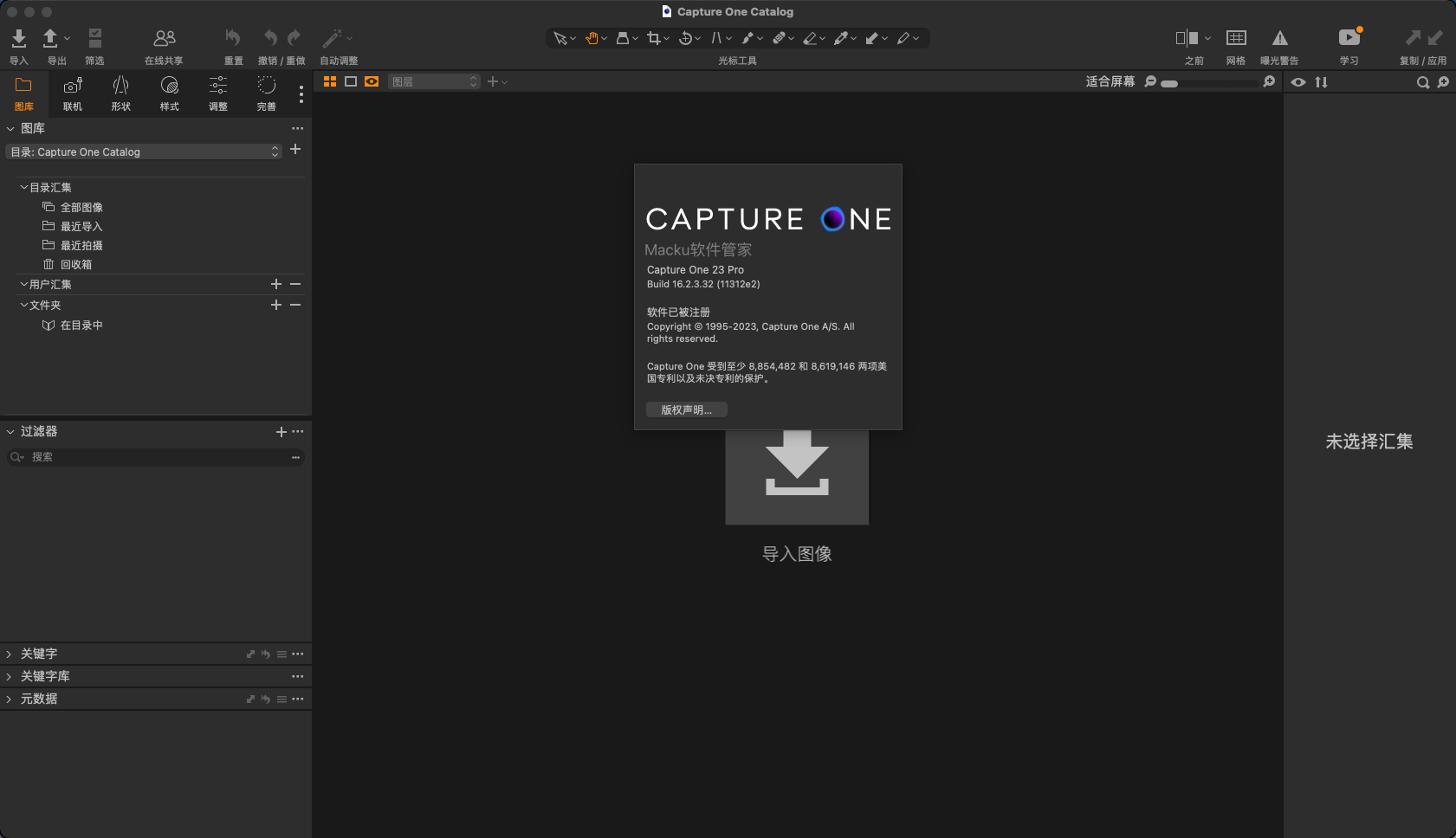Click the 导入图像 import images box

tap(797, 476)
